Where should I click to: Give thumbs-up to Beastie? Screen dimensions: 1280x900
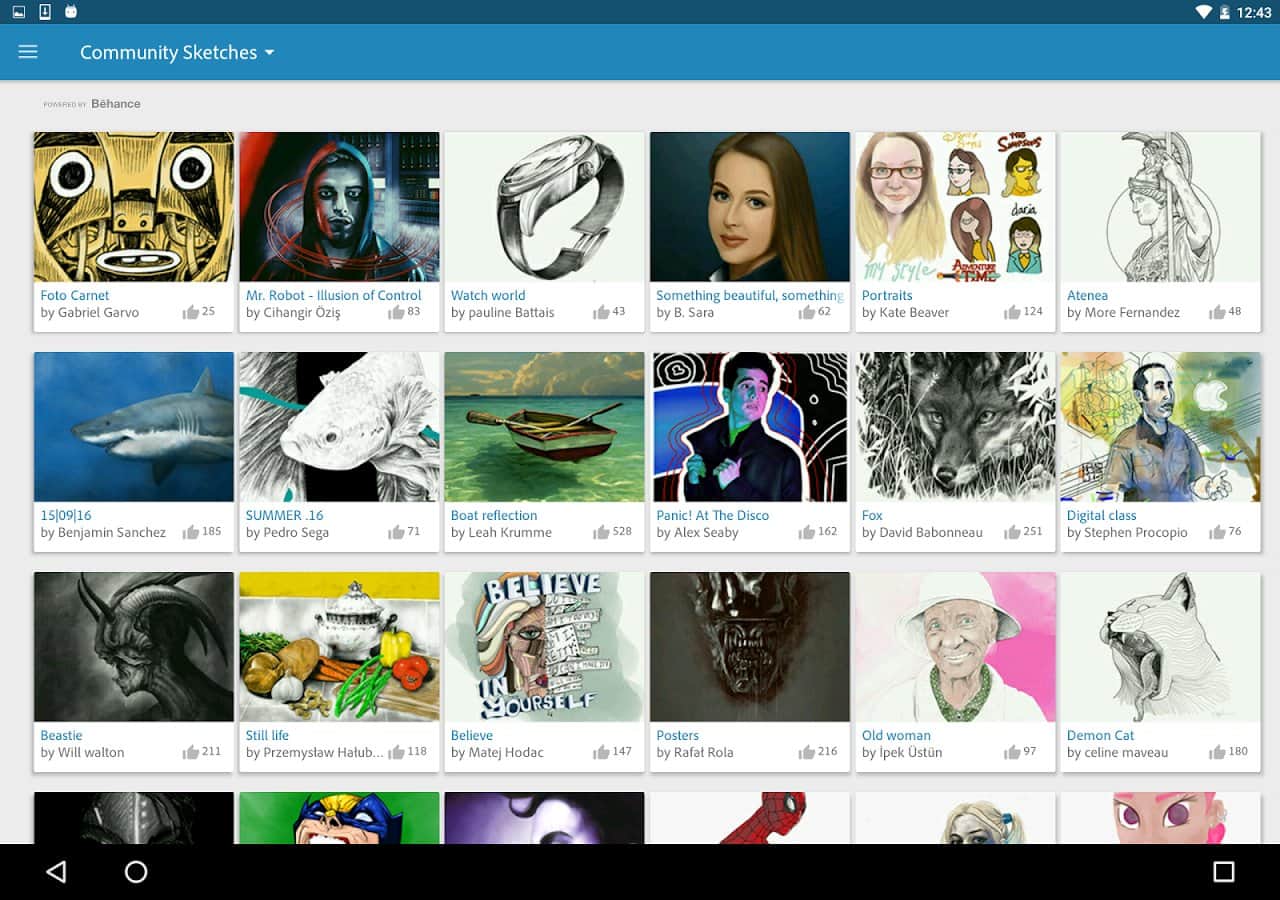click(x=191, y=752)
